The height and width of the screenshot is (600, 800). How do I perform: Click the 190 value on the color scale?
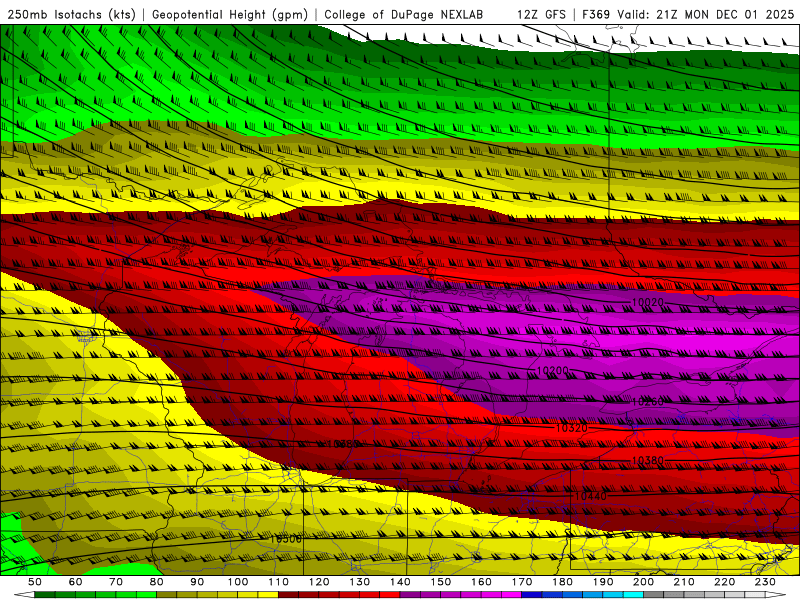pos(603,582)
